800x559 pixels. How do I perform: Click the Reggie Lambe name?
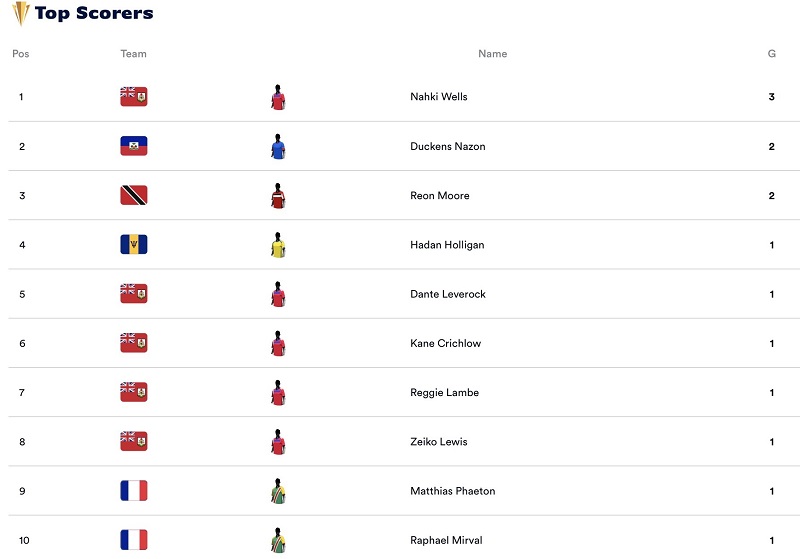[445, 393]
